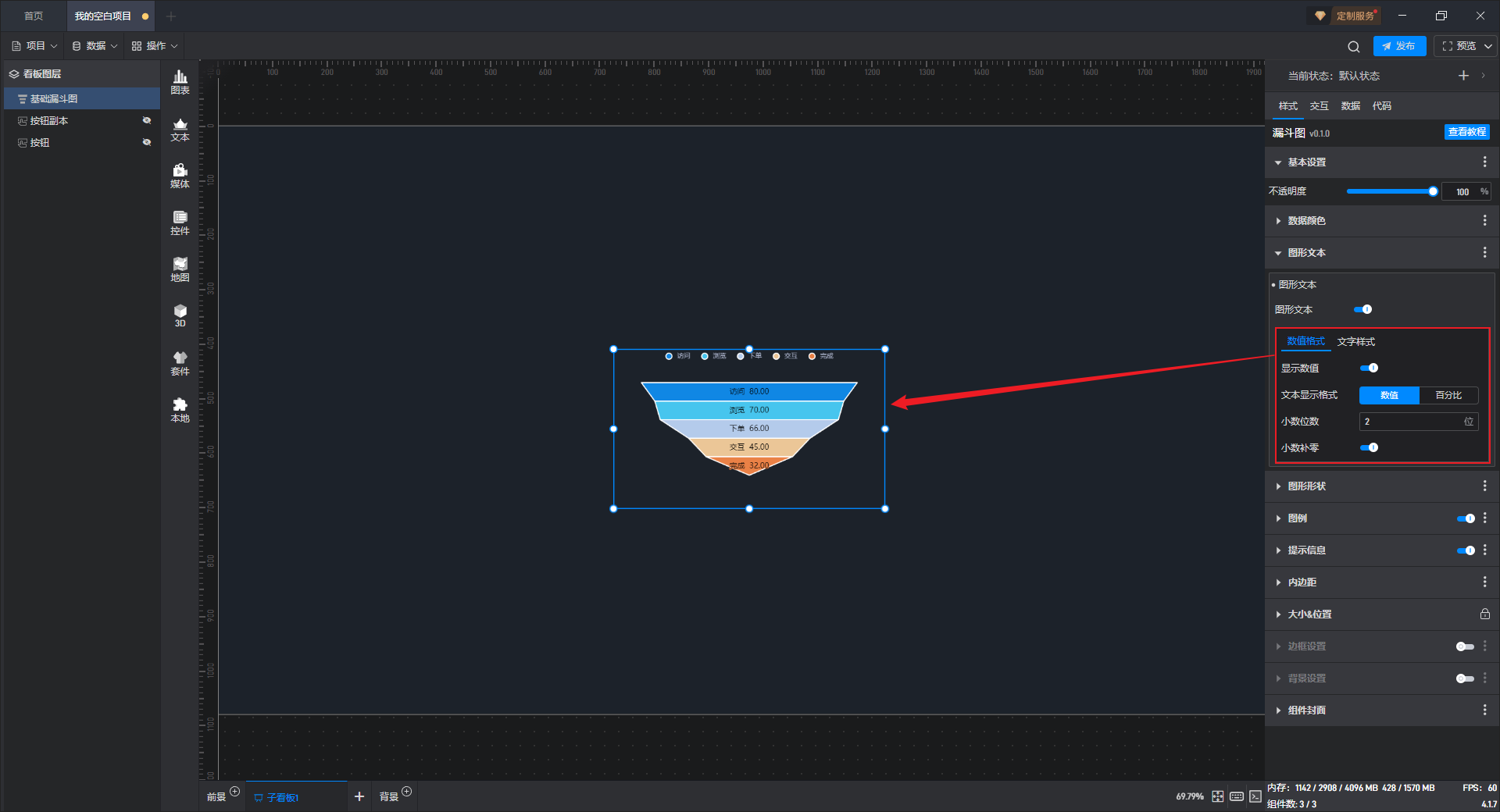Open the 本地 local components panel
The image size is (1500, 812).
(x=180, y=410)
